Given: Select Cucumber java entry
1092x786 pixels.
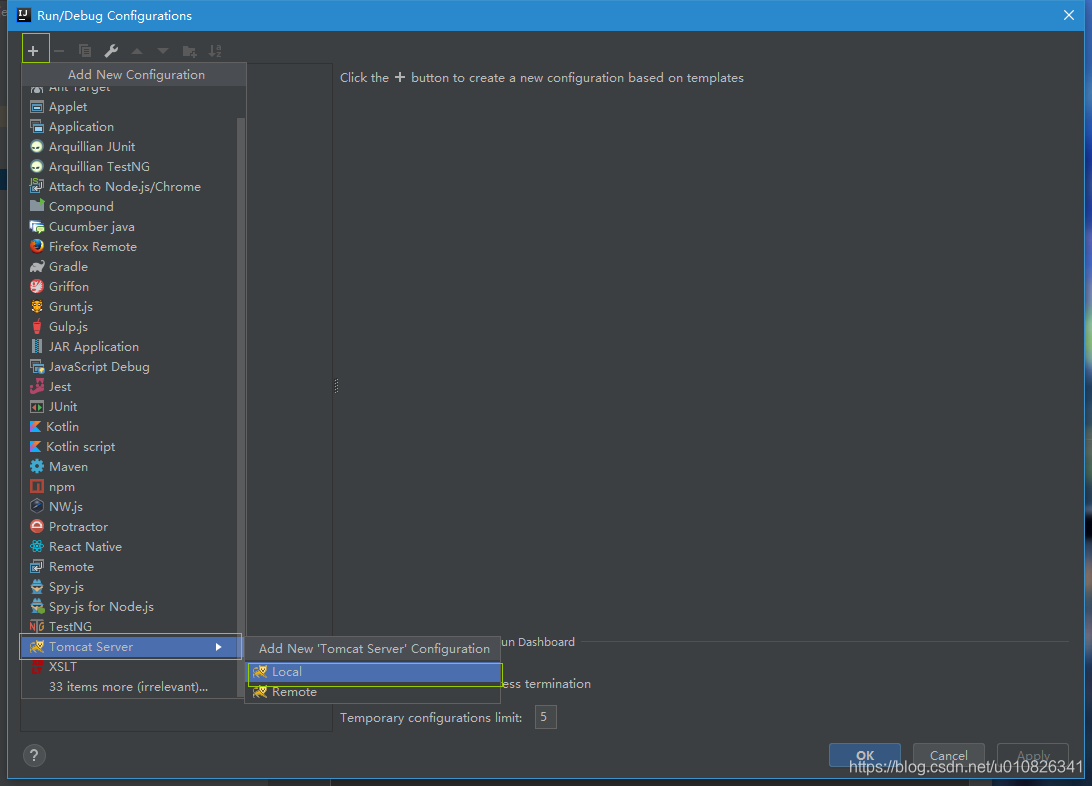Looking at the screenshot, I should coord(130,227).
